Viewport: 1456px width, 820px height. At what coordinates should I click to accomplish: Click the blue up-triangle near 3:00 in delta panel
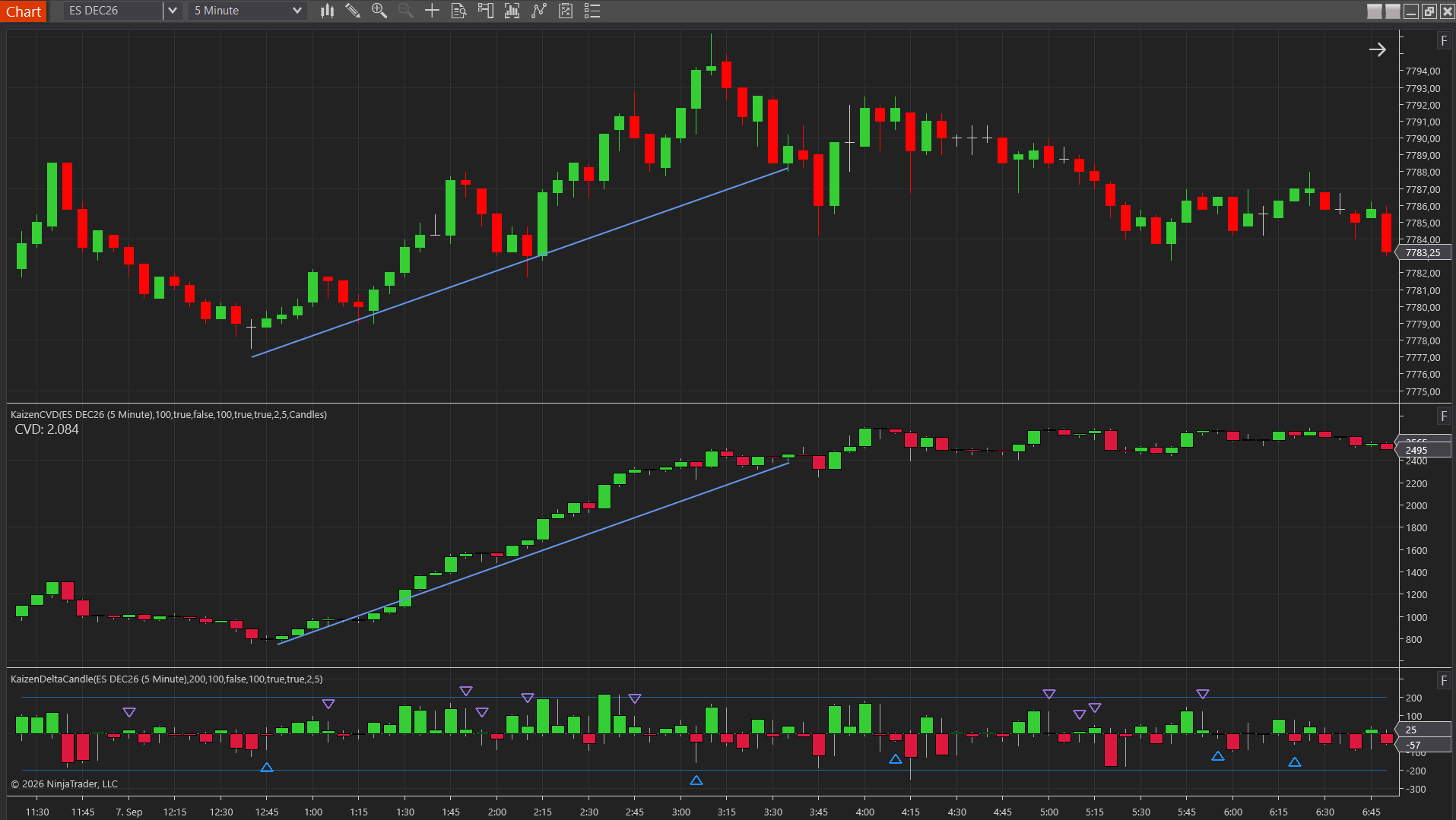pyautogui.click(x=696, y=780)
